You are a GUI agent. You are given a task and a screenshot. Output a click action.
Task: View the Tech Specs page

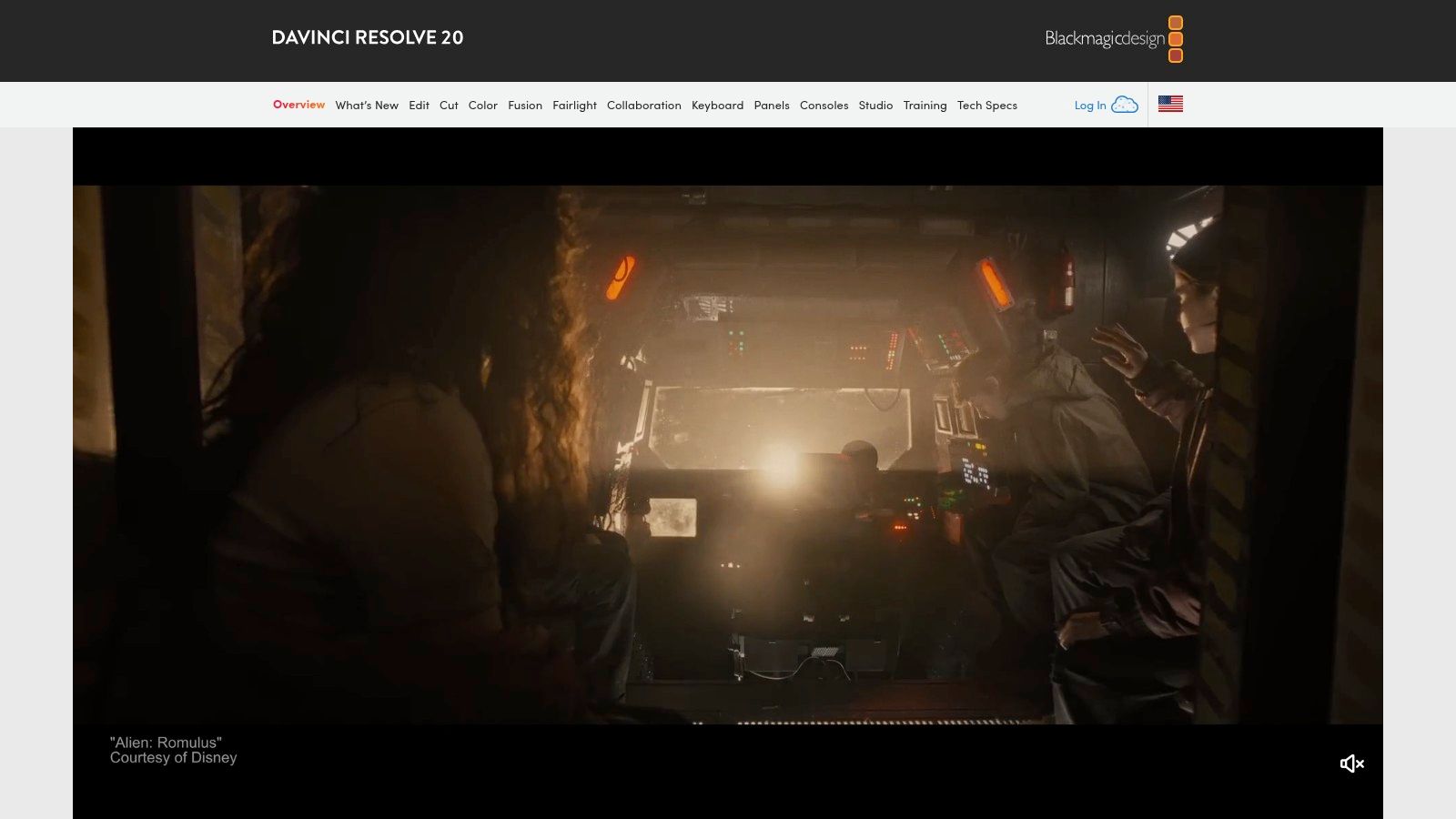[987, 106]
